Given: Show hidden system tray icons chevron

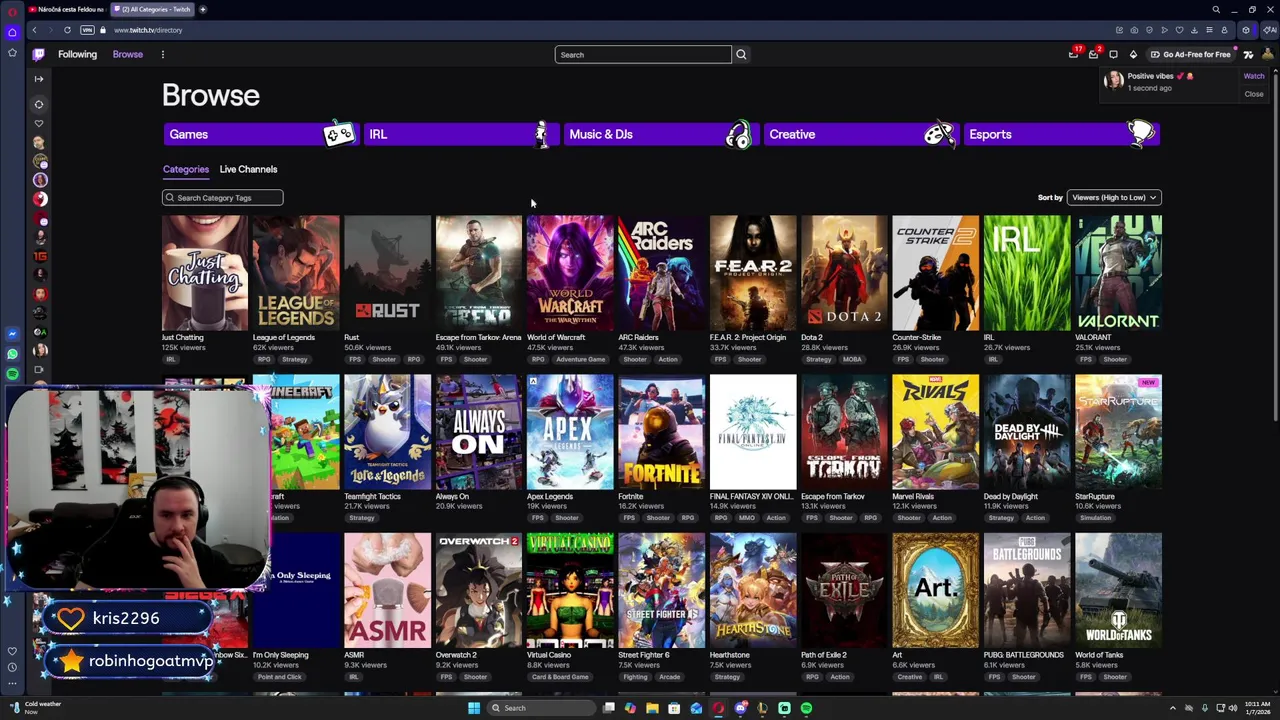Looking at the screenshot, I should pos(1174,708).
